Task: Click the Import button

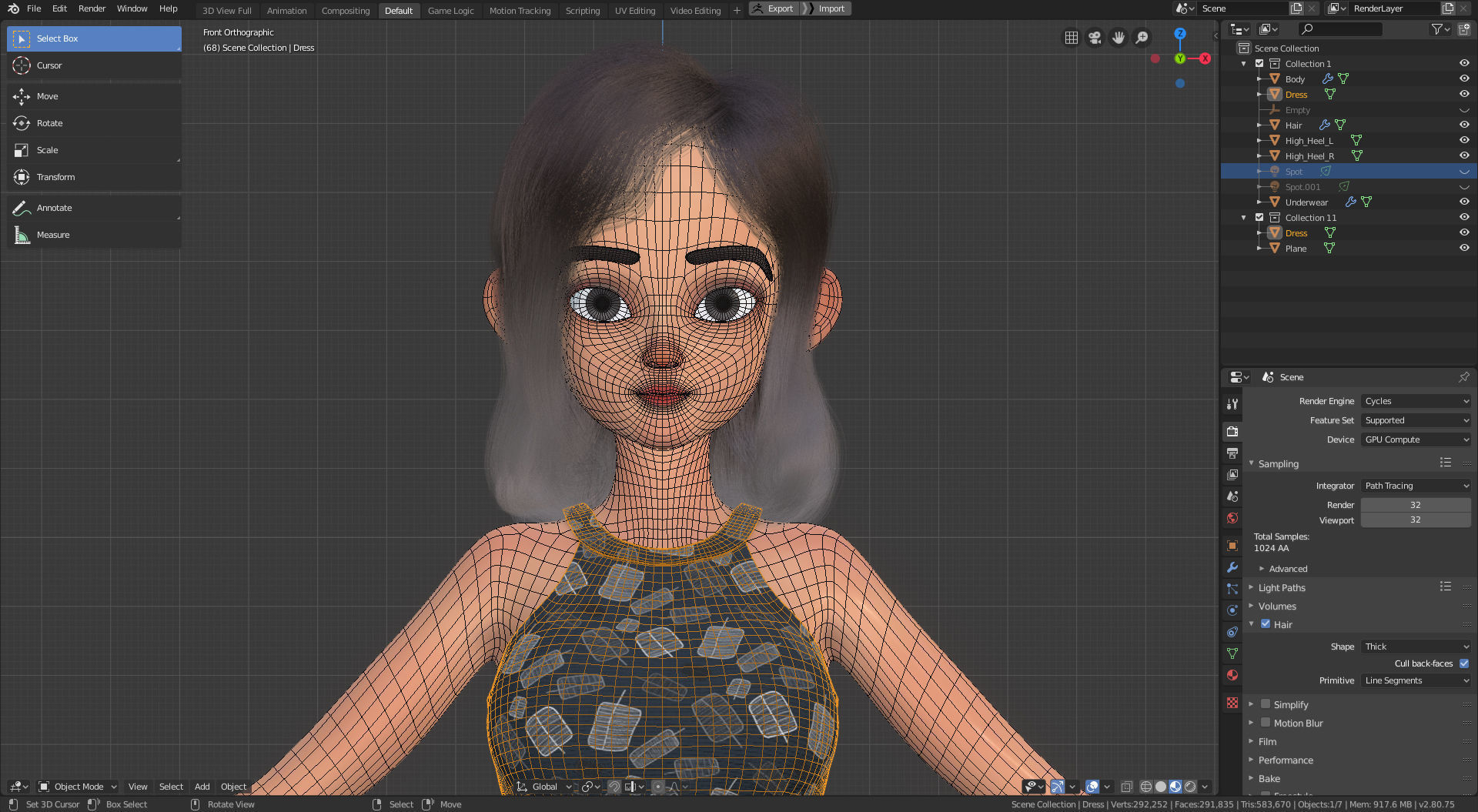Action: [826, 8]
